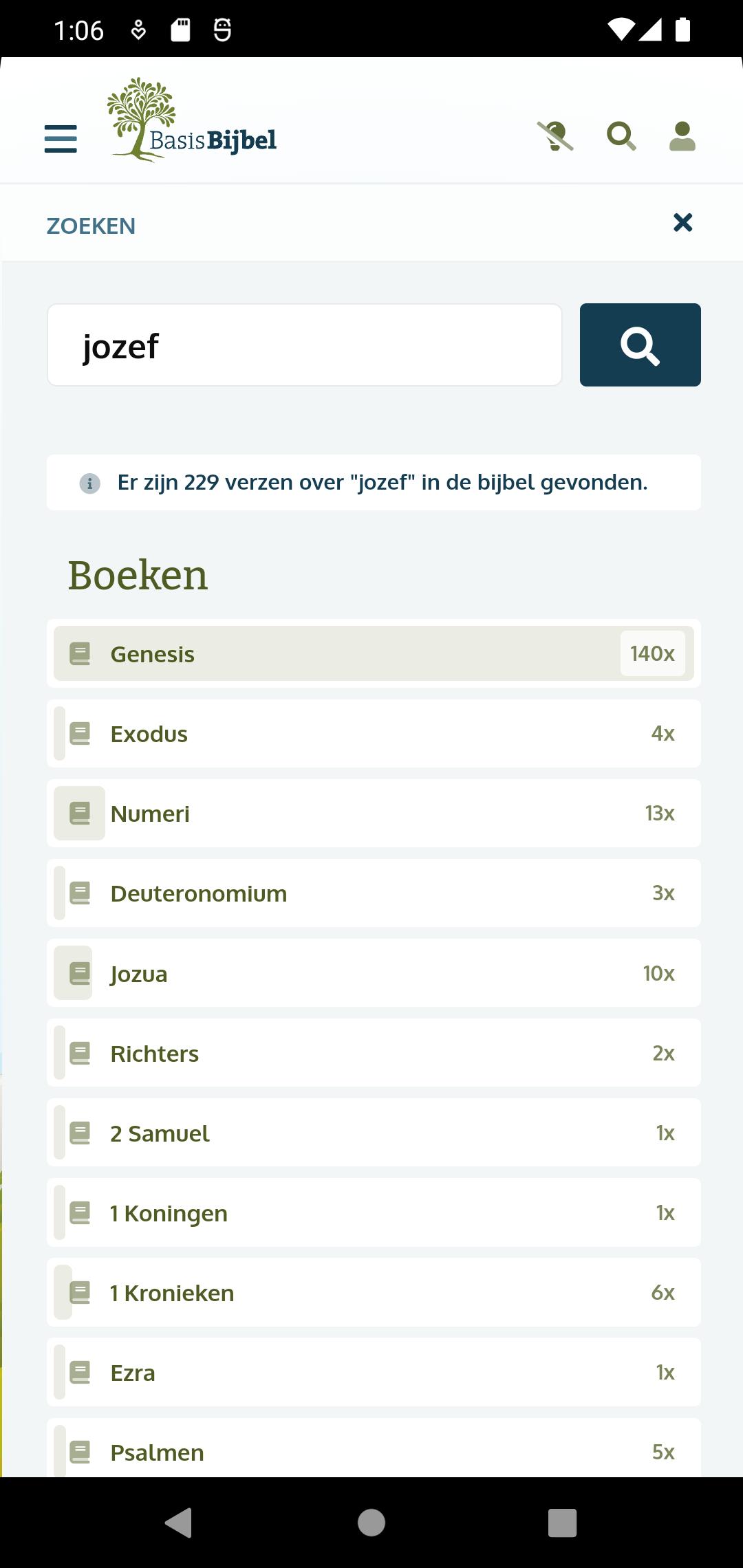Close the Zoeken search panel
The image size is (743, 1568).
click(x=682, y=222)
